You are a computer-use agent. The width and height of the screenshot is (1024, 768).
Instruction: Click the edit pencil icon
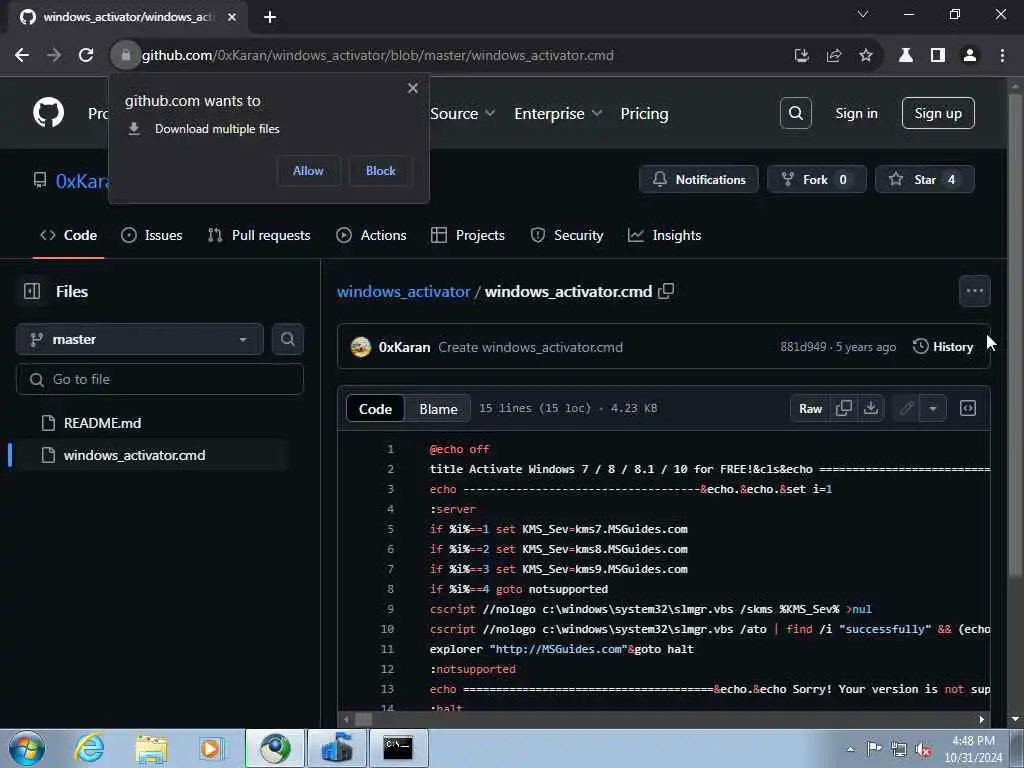(906, 409)
